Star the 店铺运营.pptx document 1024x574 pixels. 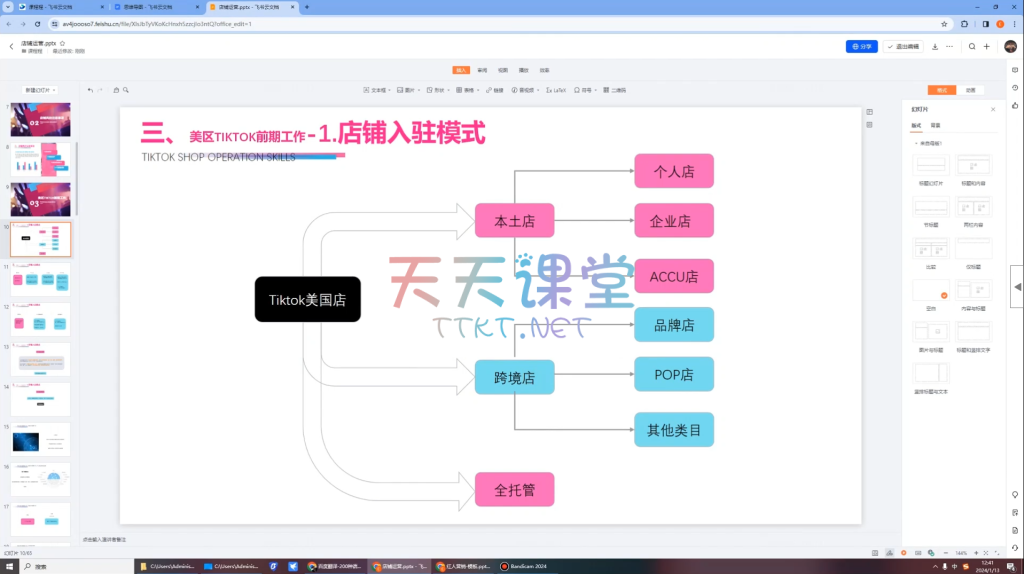[63, 43]
